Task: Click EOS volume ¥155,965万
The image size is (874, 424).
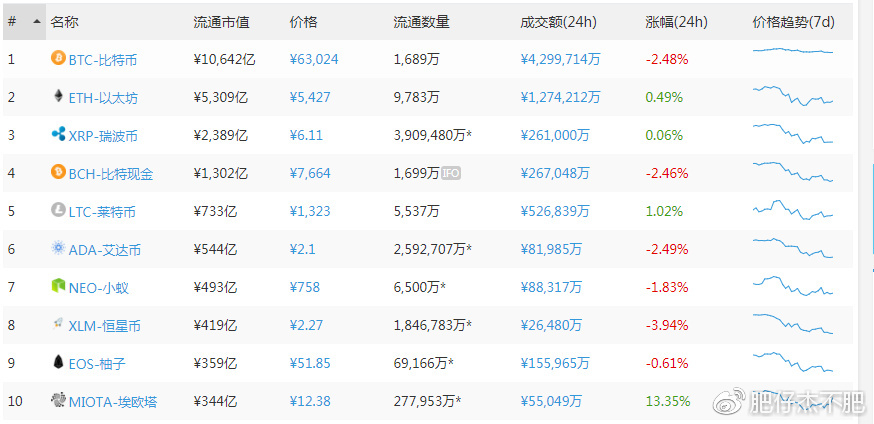Action: tap(555, 363)
